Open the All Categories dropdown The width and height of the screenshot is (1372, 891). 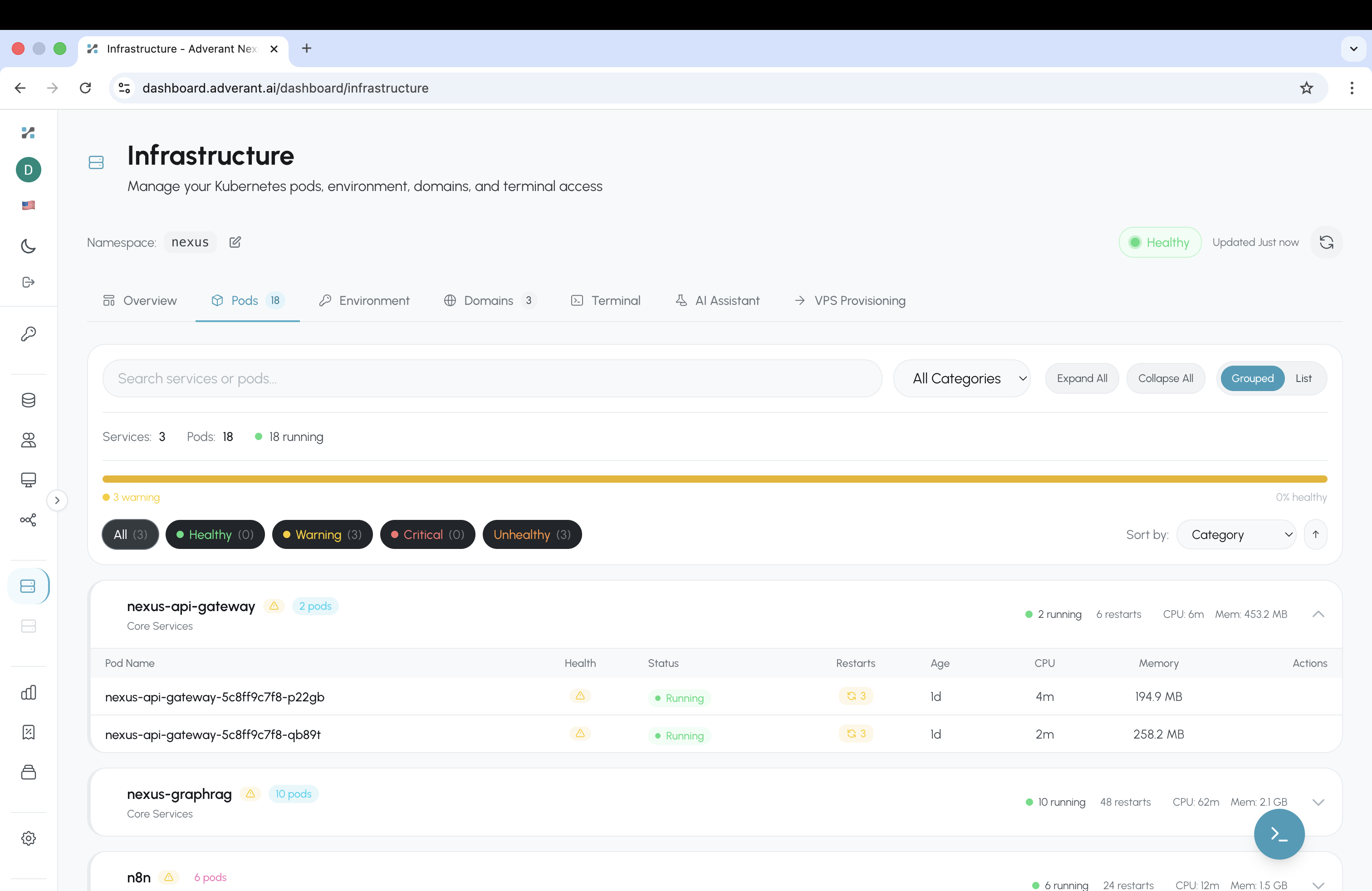click(x=961, y=378)
